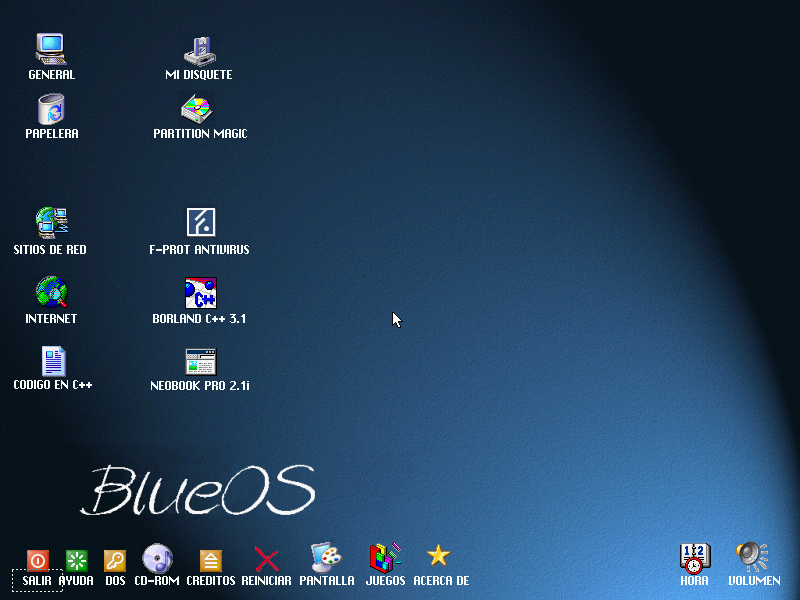Screen dimensions: 800x600
Task: Click the ACERCA DE star icon
Action: (x=438, y=555)
